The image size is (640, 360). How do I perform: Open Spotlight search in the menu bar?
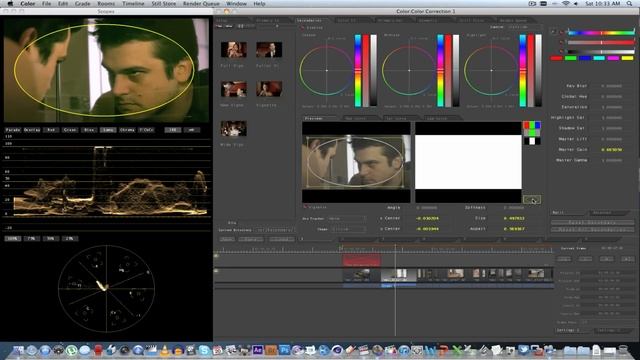(630, 4)
